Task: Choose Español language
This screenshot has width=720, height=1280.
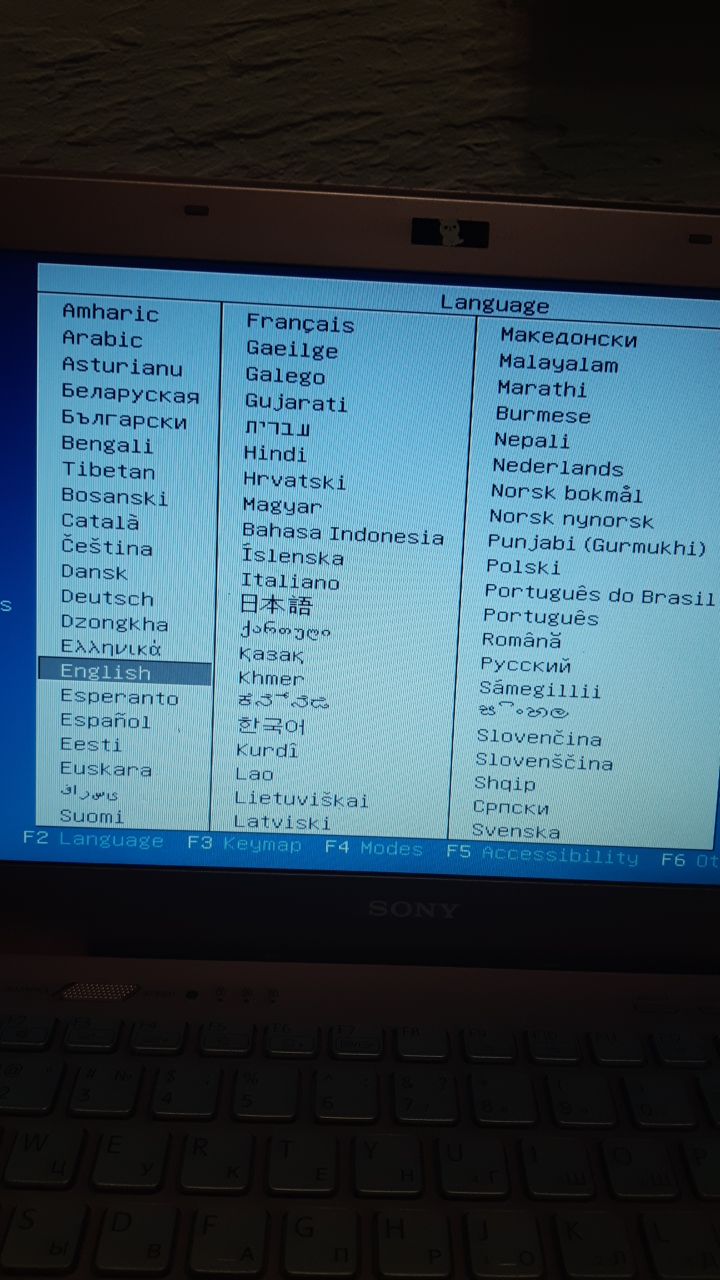Action: 105,721
